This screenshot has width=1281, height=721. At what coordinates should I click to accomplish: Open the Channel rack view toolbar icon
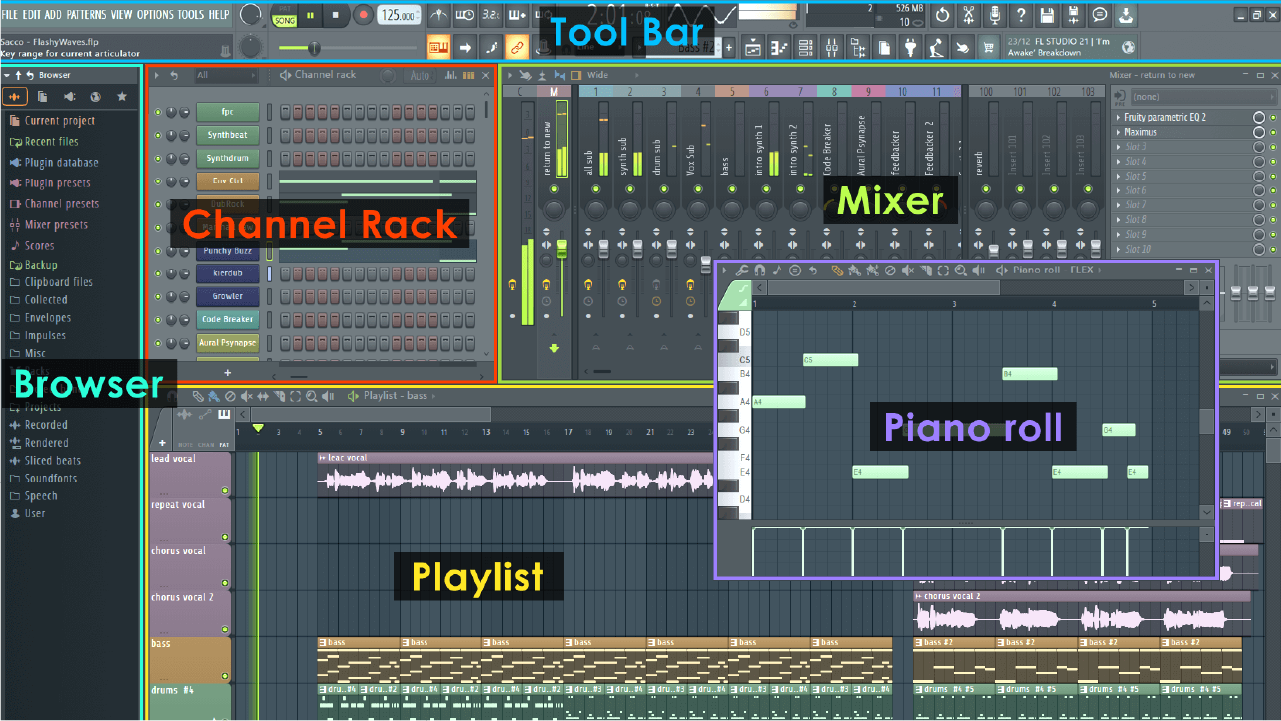tap(805, 48)
